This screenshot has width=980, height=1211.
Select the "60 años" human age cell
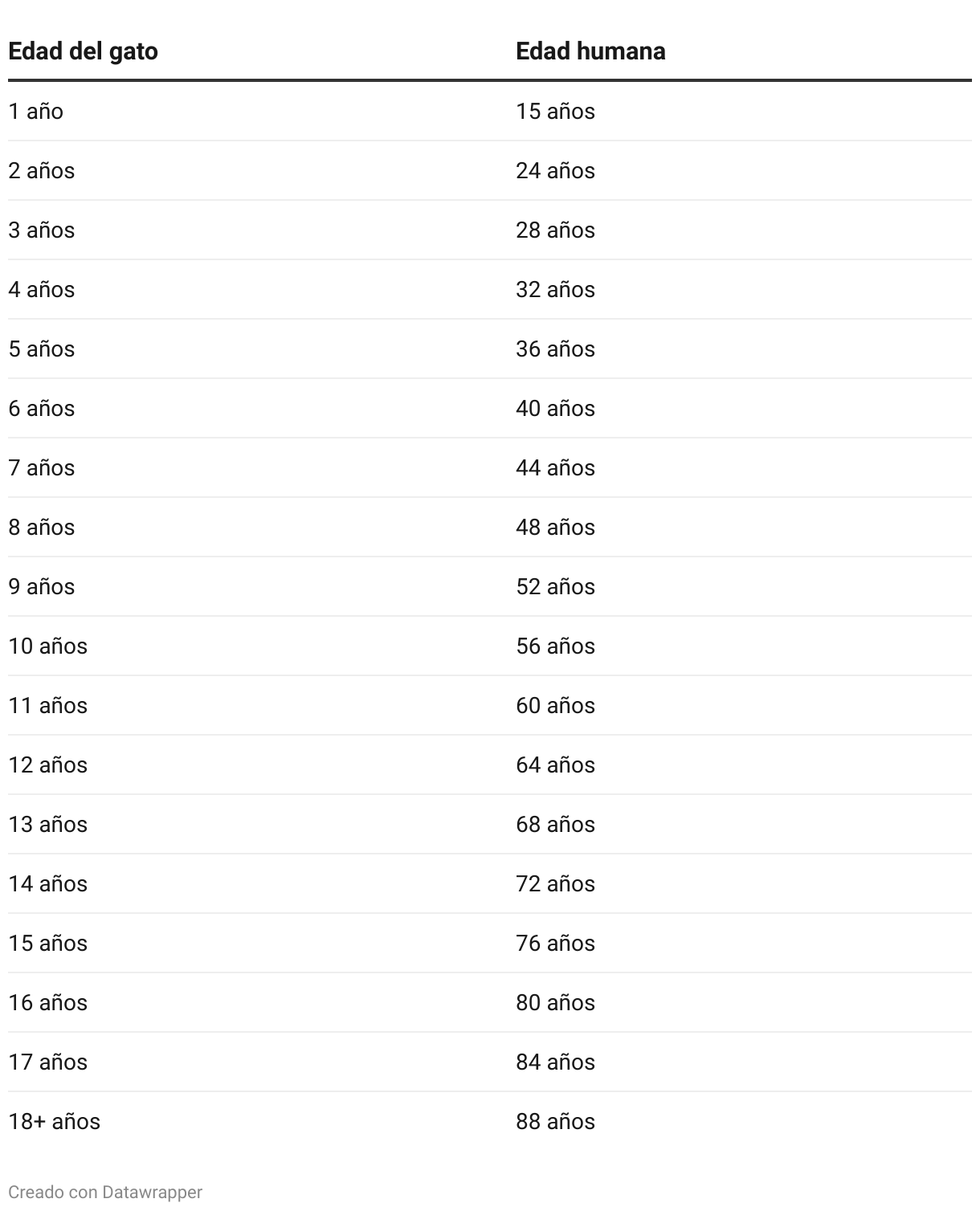(555, 706)
